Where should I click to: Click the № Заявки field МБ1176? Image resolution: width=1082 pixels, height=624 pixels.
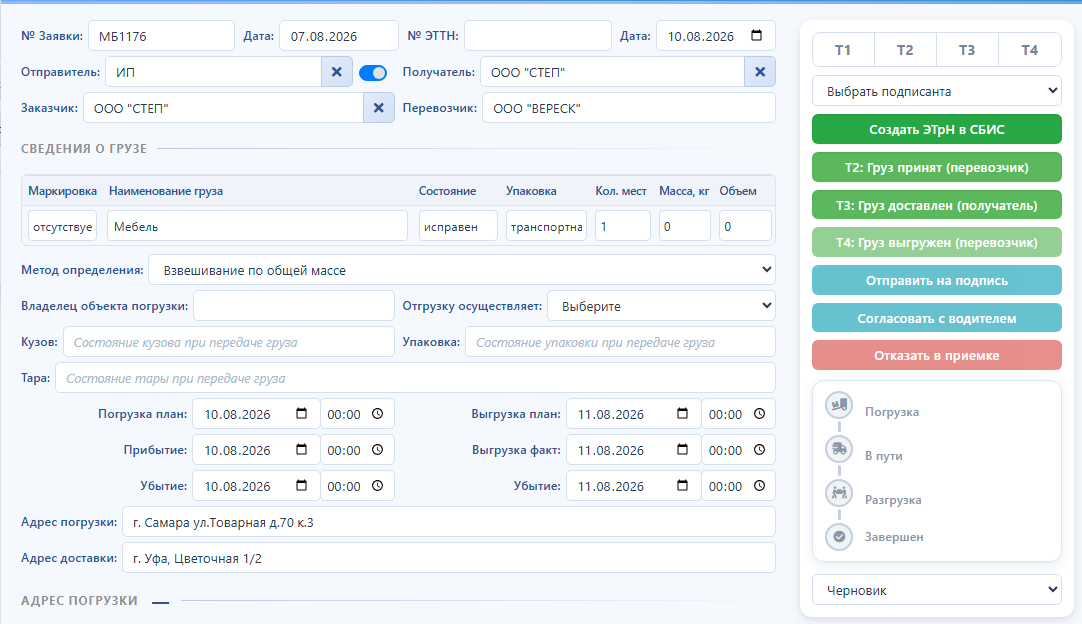point(161,36)
